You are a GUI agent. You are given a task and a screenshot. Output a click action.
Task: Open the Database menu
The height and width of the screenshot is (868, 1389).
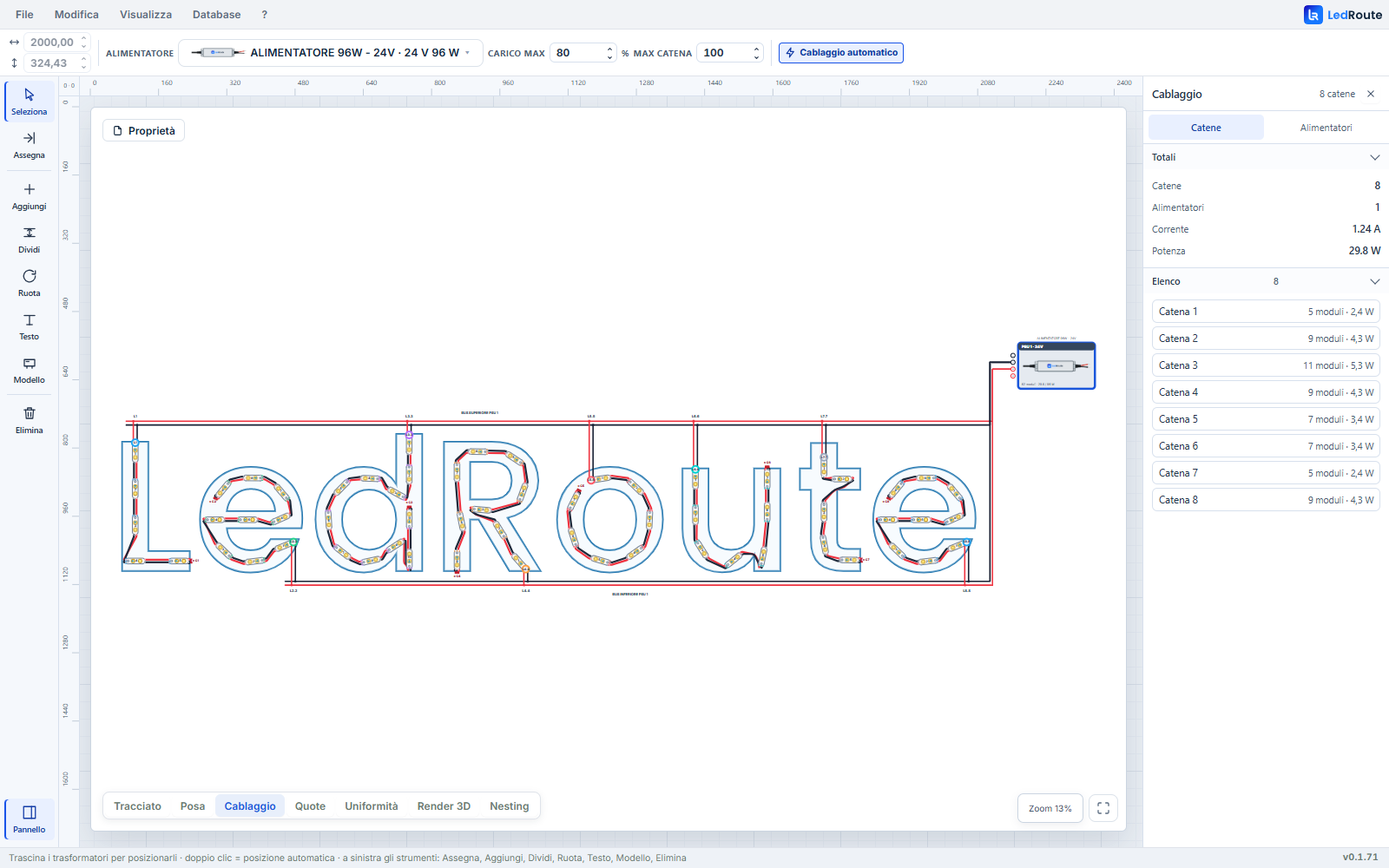[x=216, y=15]
